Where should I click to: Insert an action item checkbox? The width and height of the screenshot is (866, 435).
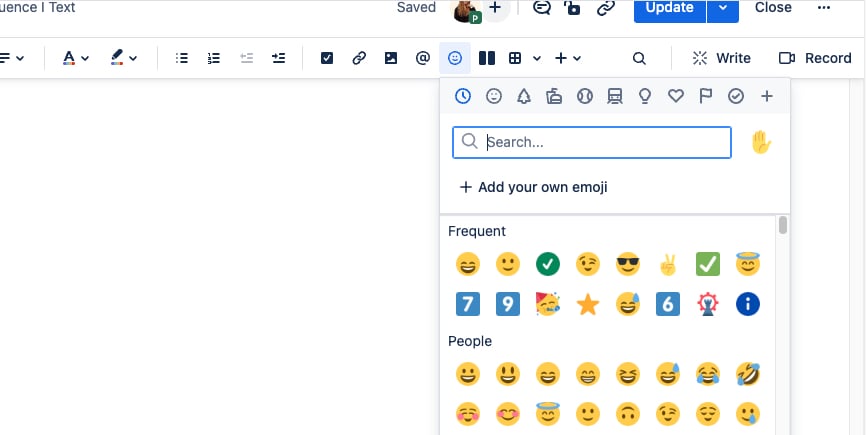click(x=327, y=58)
